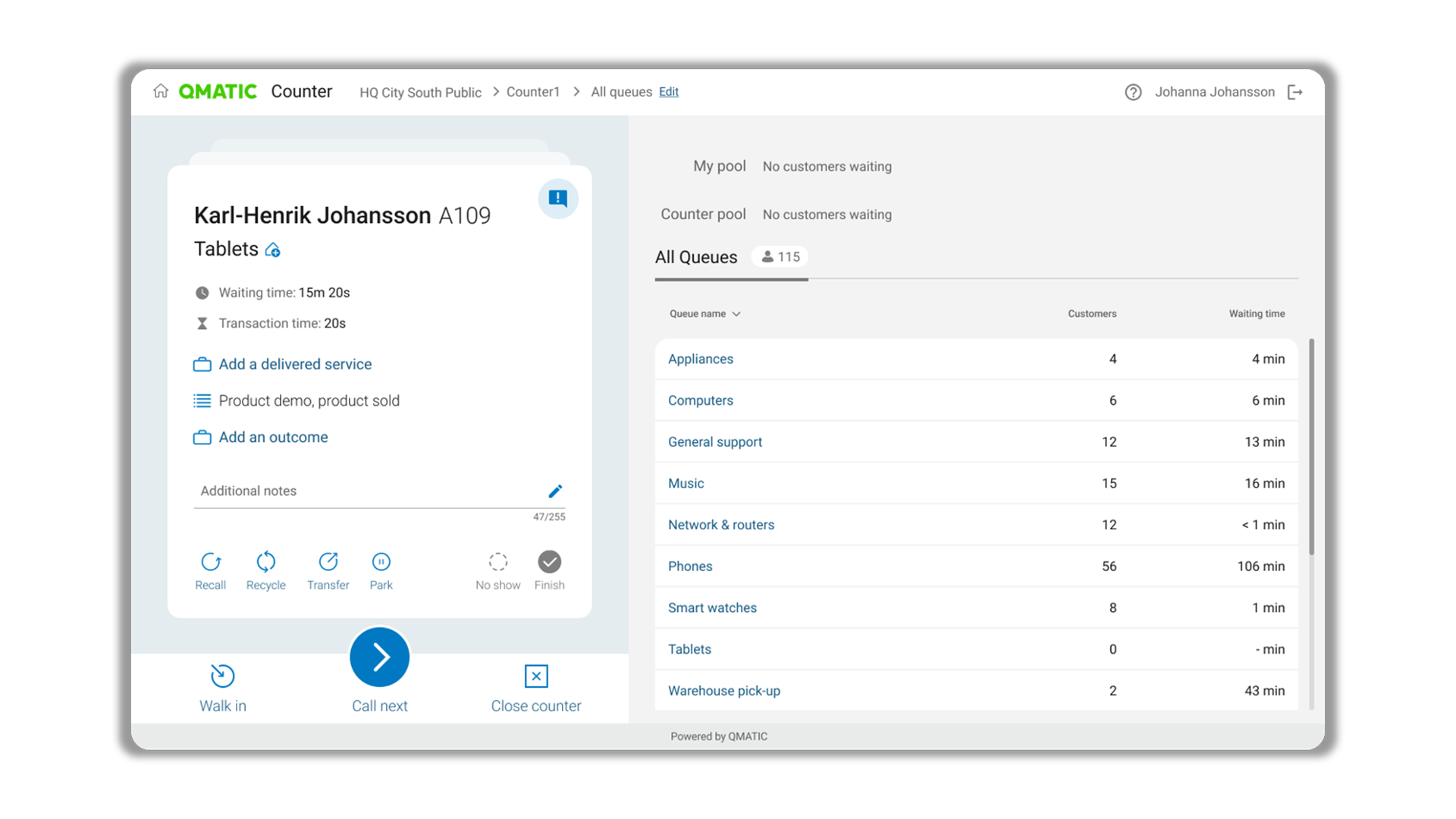Screen dimensions: 1456x819
Task: Click the logout icon next to Johanna Johansson
Action: pos(1295,93)
